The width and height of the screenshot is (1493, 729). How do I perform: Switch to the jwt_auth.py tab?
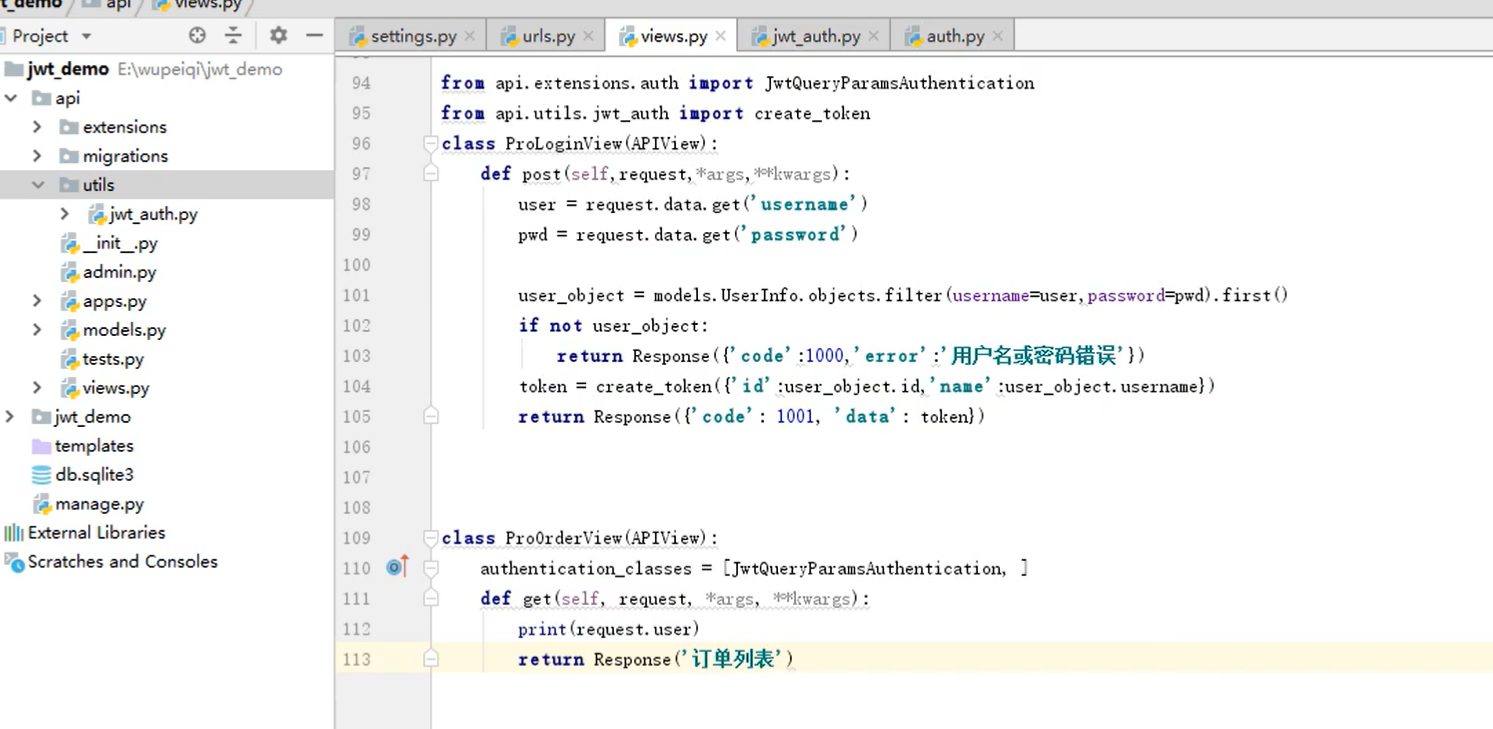[815, 36]
